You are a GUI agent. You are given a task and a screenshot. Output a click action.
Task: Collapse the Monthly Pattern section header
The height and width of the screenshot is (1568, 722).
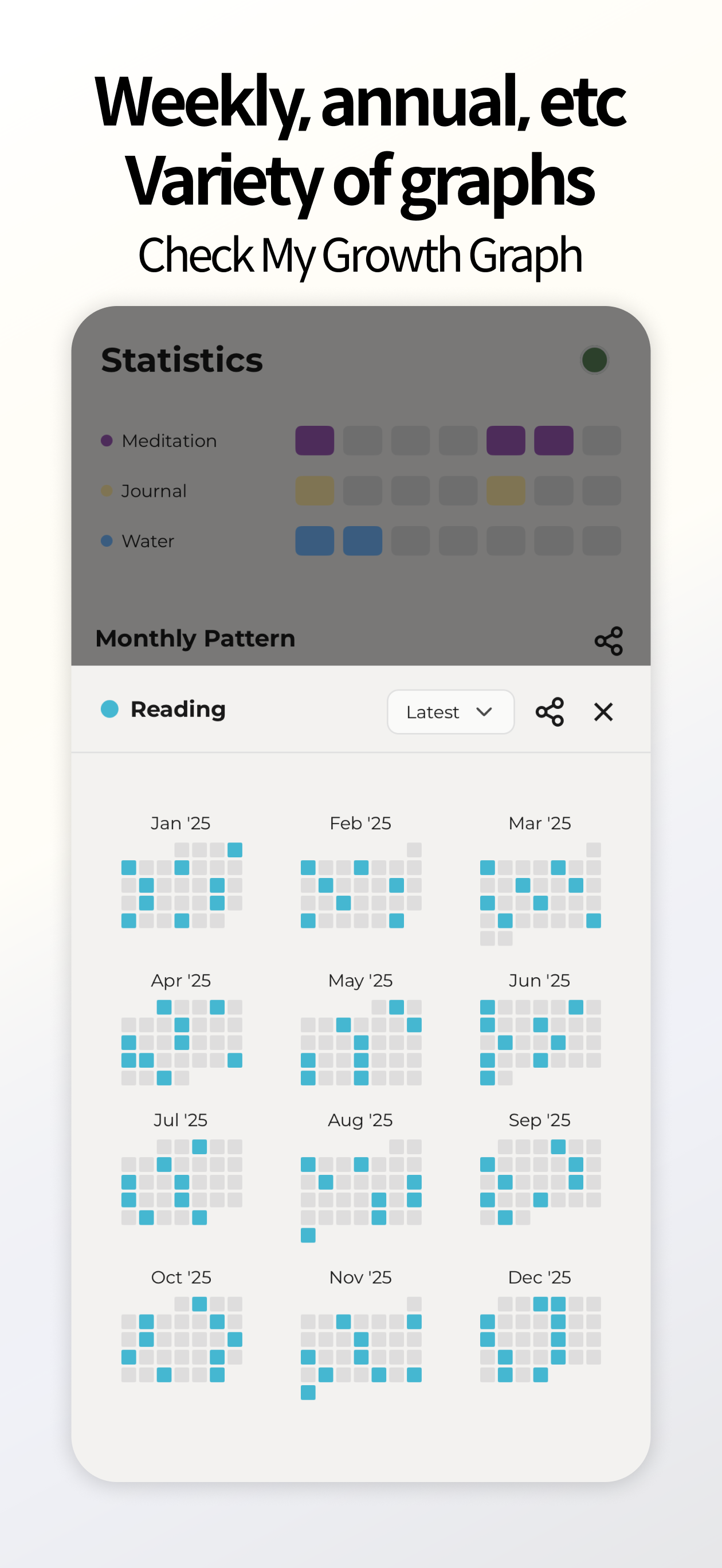(195, 638)
